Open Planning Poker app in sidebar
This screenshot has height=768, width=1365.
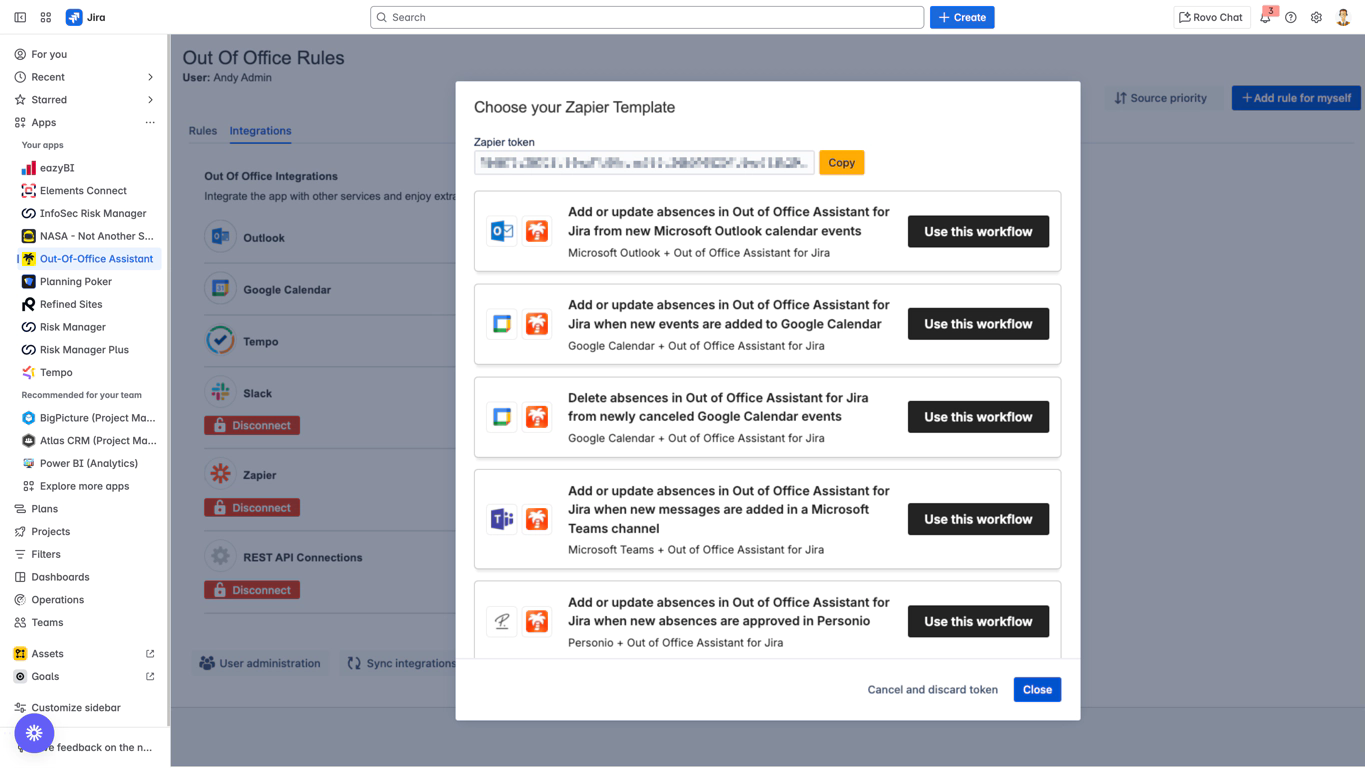(75, 281)
